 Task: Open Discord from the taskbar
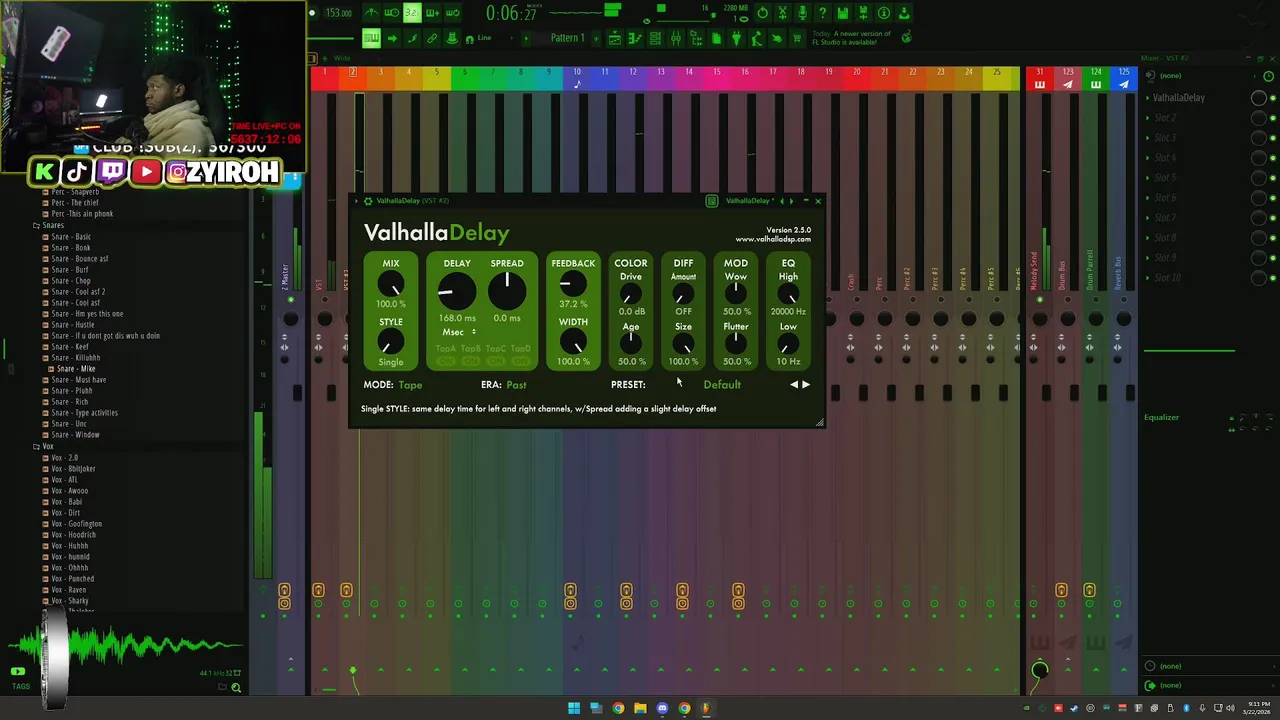coord(662,708)
